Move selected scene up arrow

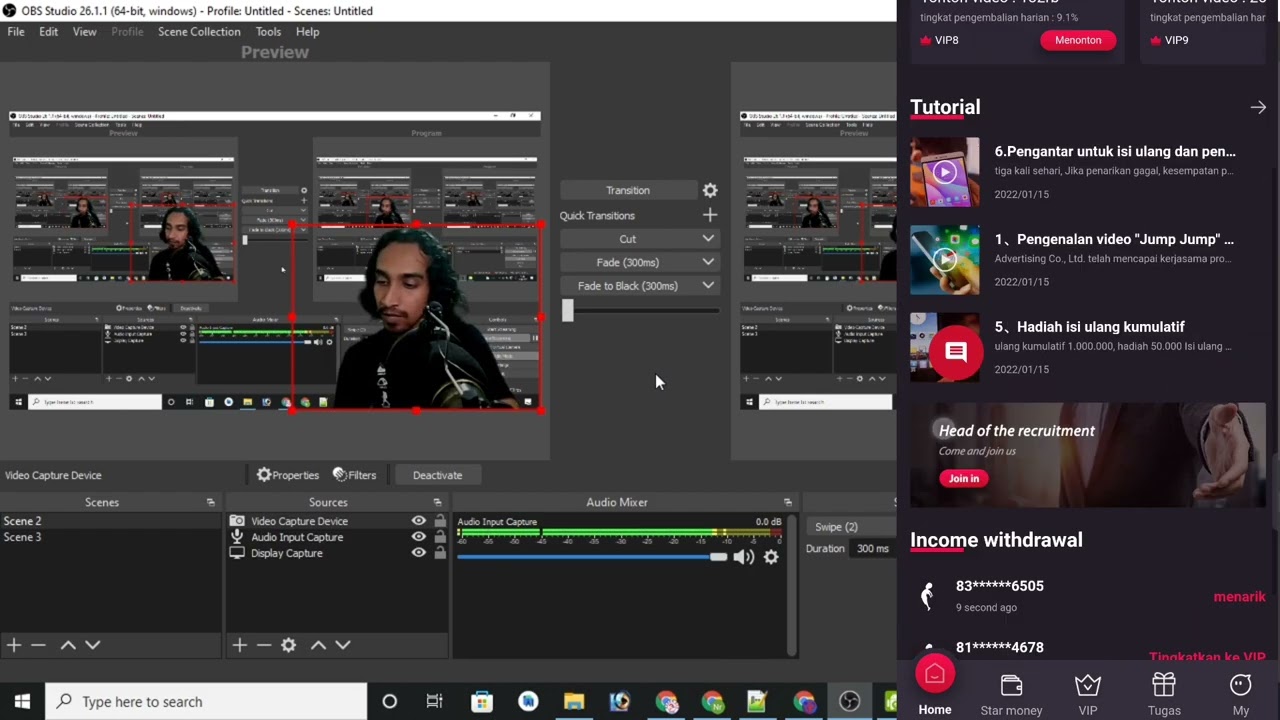tap(68, 645)
